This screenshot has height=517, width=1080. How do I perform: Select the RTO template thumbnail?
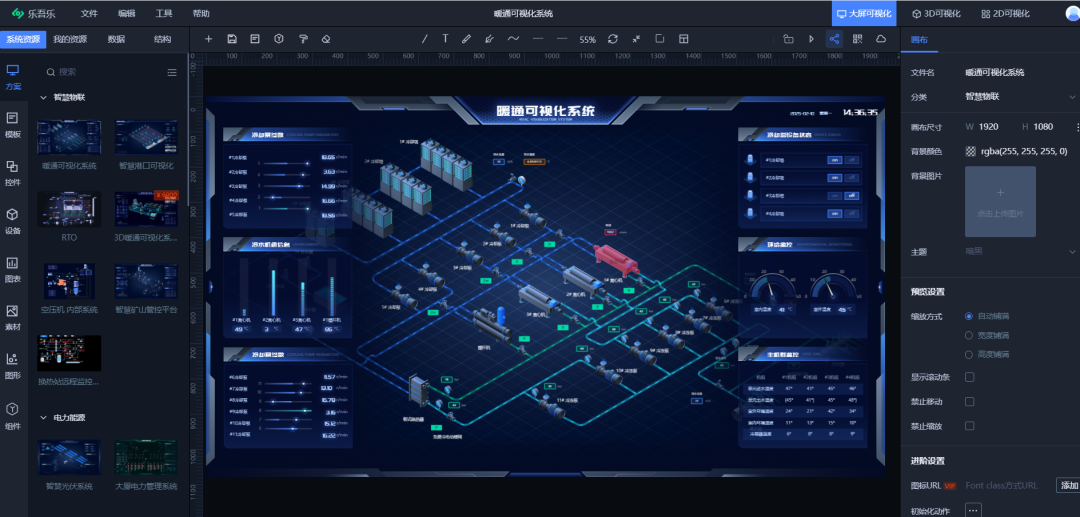(x=69, y=209)
